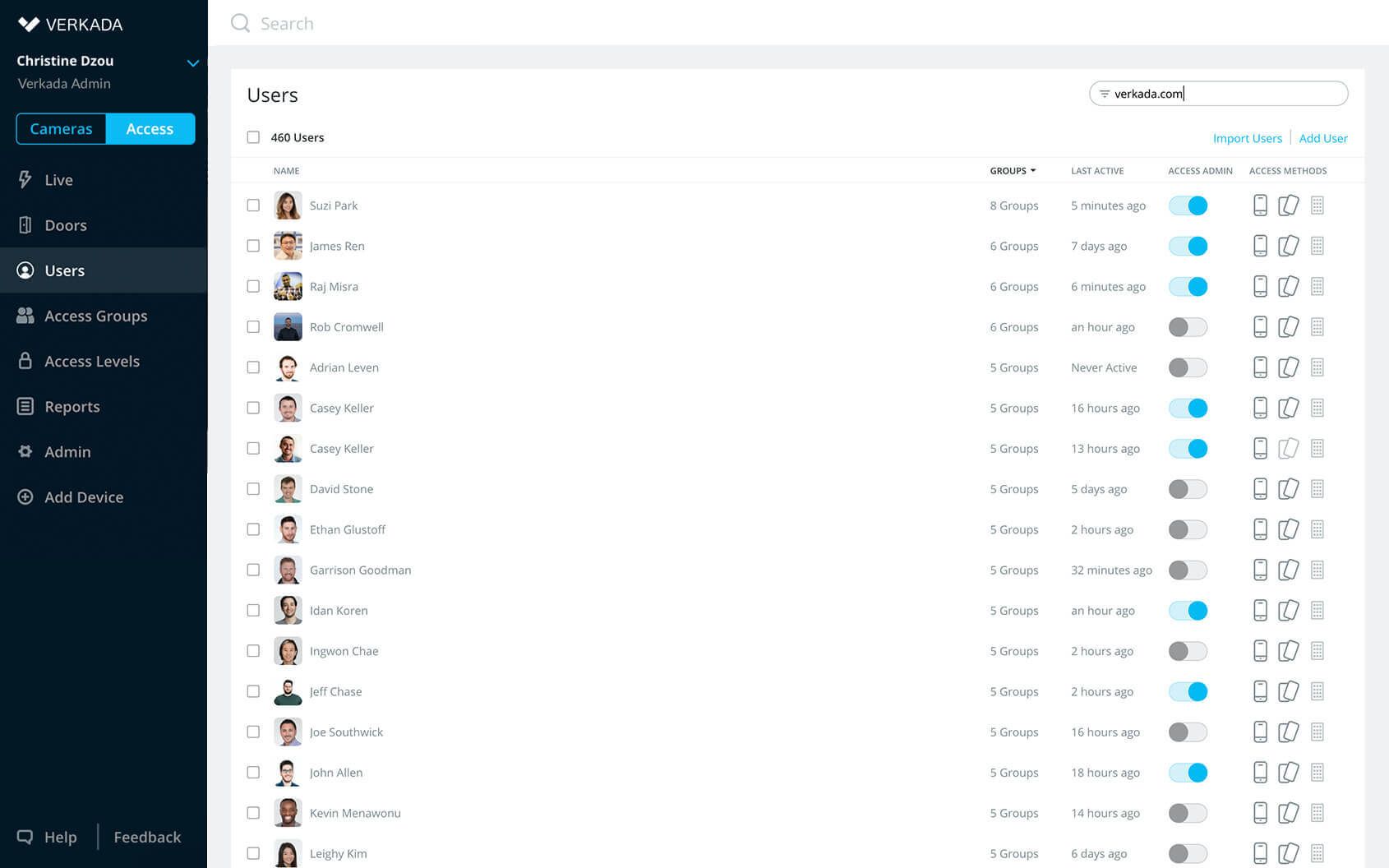Click the keypad access icon for Raj Misra
Screen dimensions: 1389x868
click(1317, 286)
